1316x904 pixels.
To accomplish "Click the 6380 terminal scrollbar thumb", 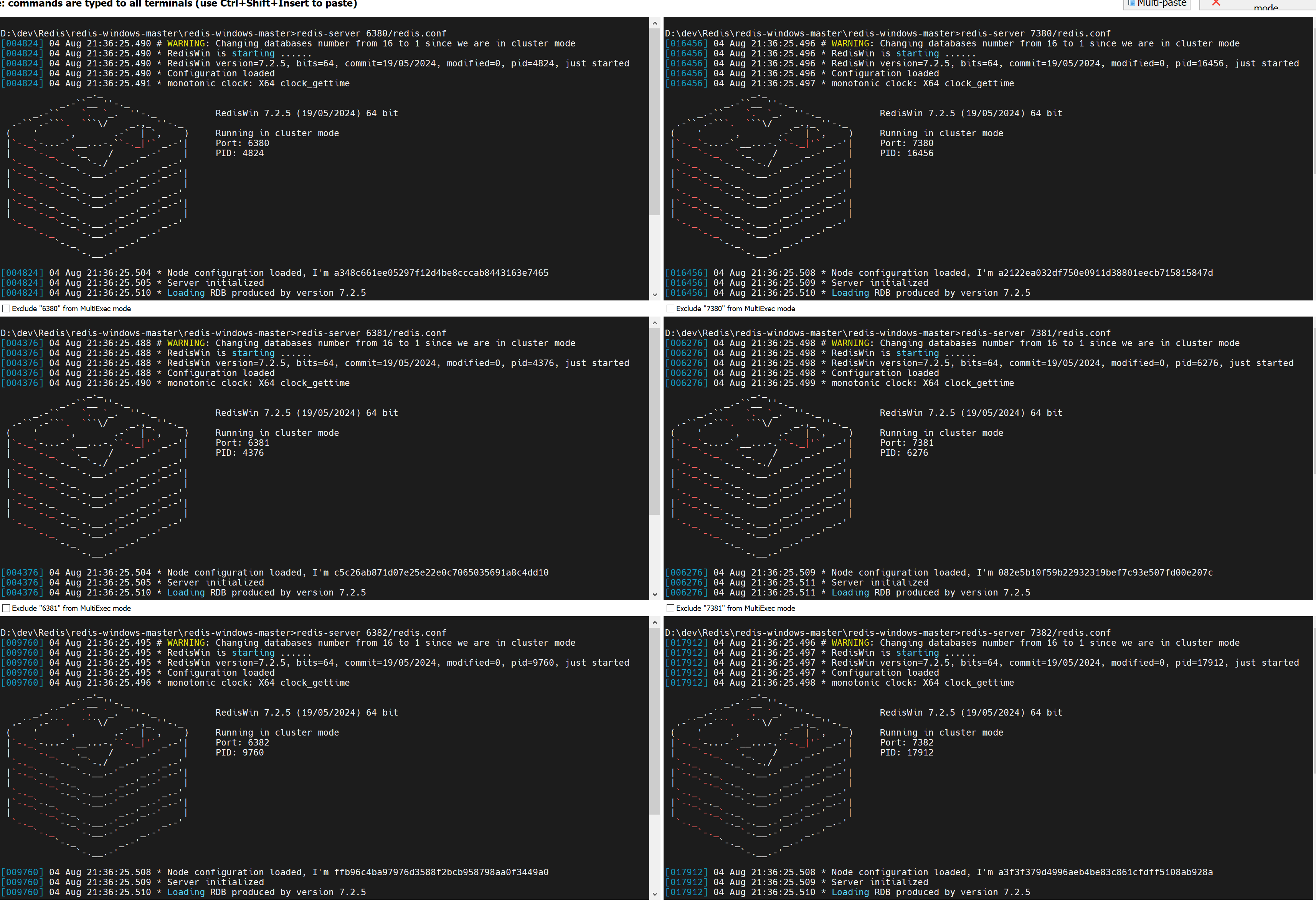I will tap(655, 122).
